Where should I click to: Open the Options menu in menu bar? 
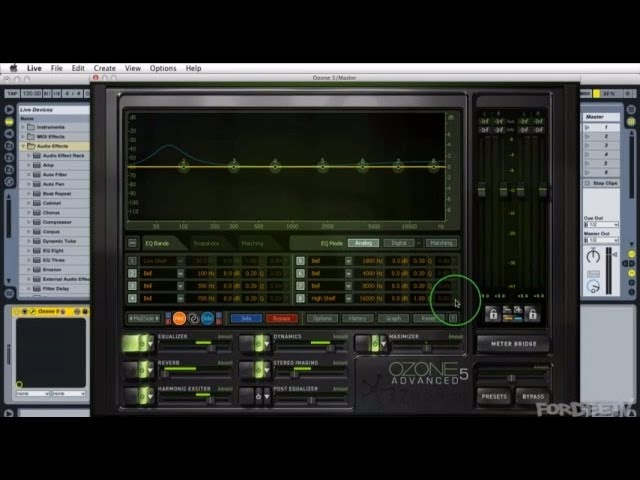tap(163, 68)
